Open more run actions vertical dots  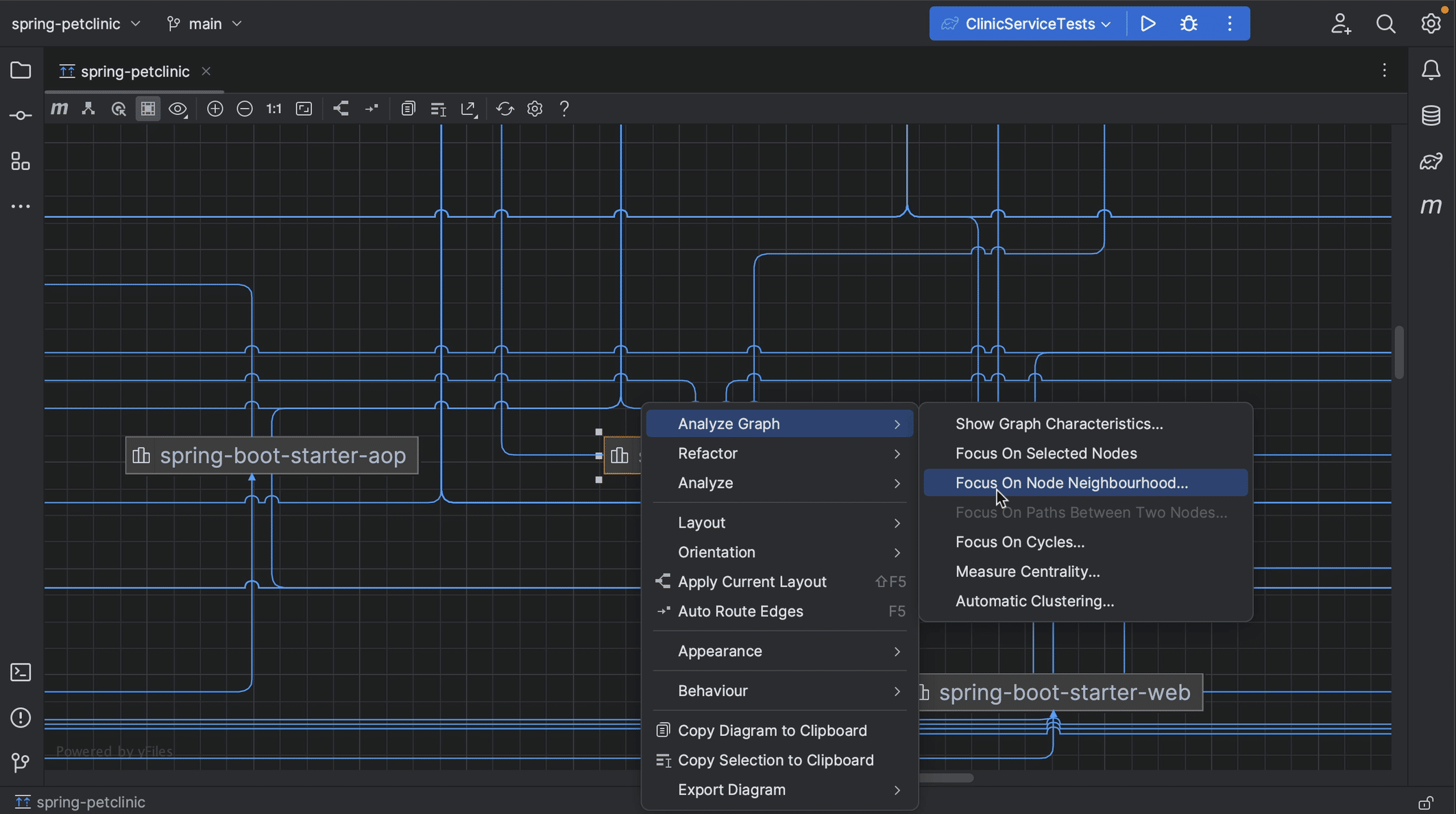[x=1230, y=24]
